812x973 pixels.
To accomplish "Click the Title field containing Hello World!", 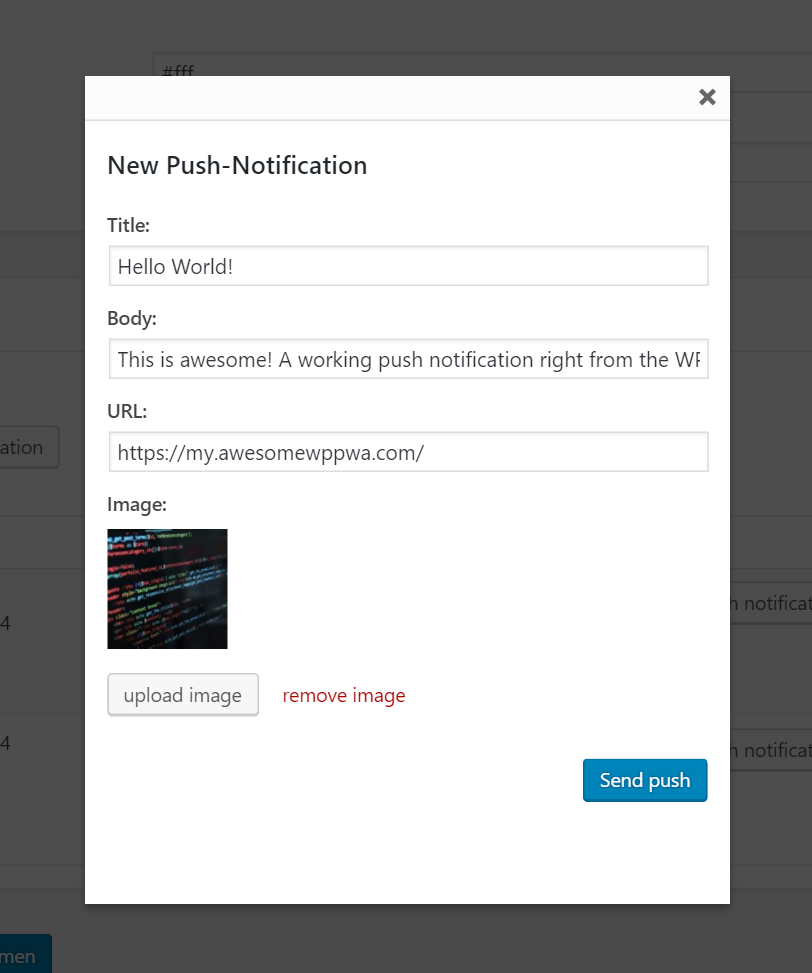I will point(408,267).
